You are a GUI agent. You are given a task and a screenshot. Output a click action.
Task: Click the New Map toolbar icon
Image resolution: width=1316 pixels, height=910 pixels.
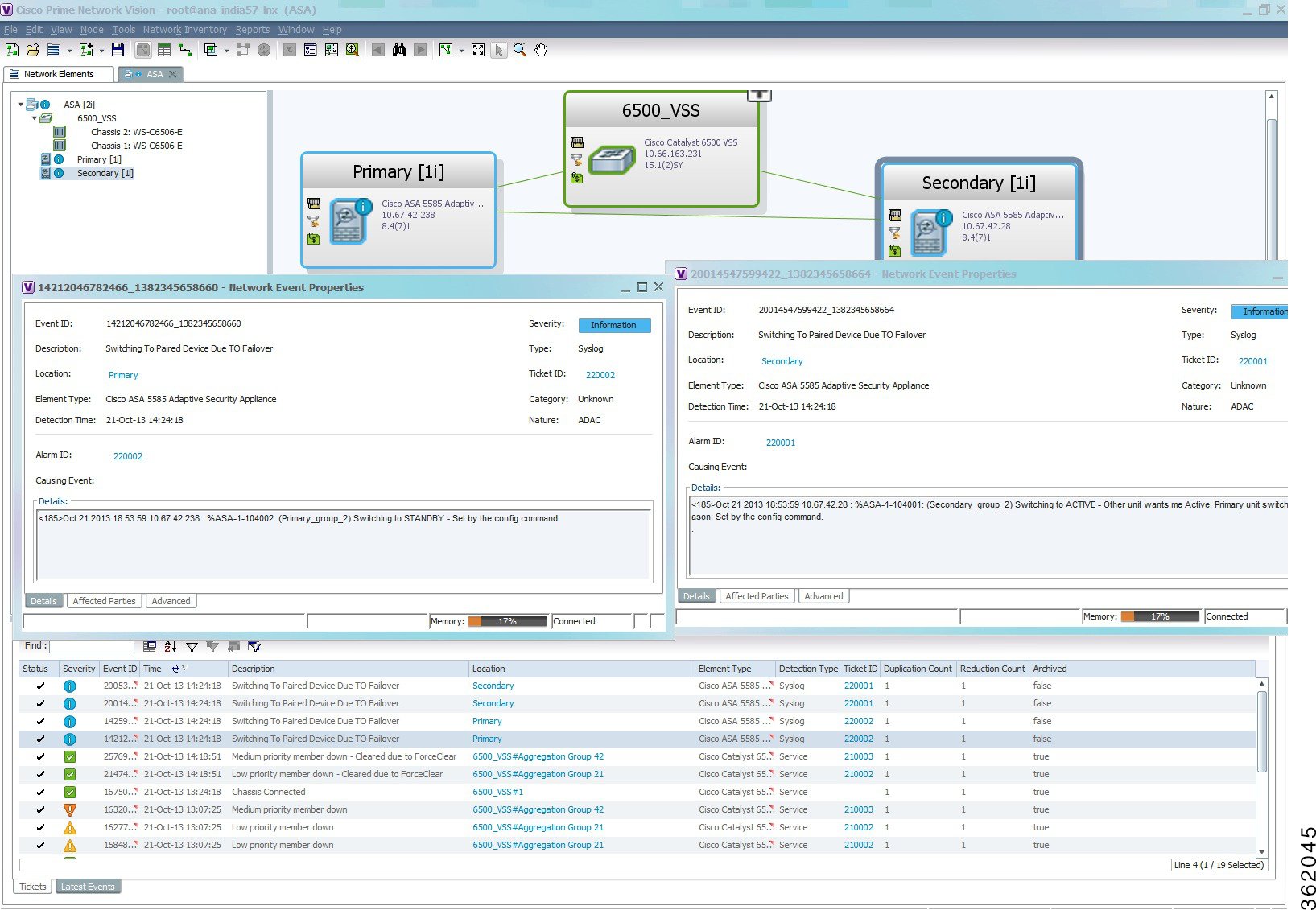12,50
